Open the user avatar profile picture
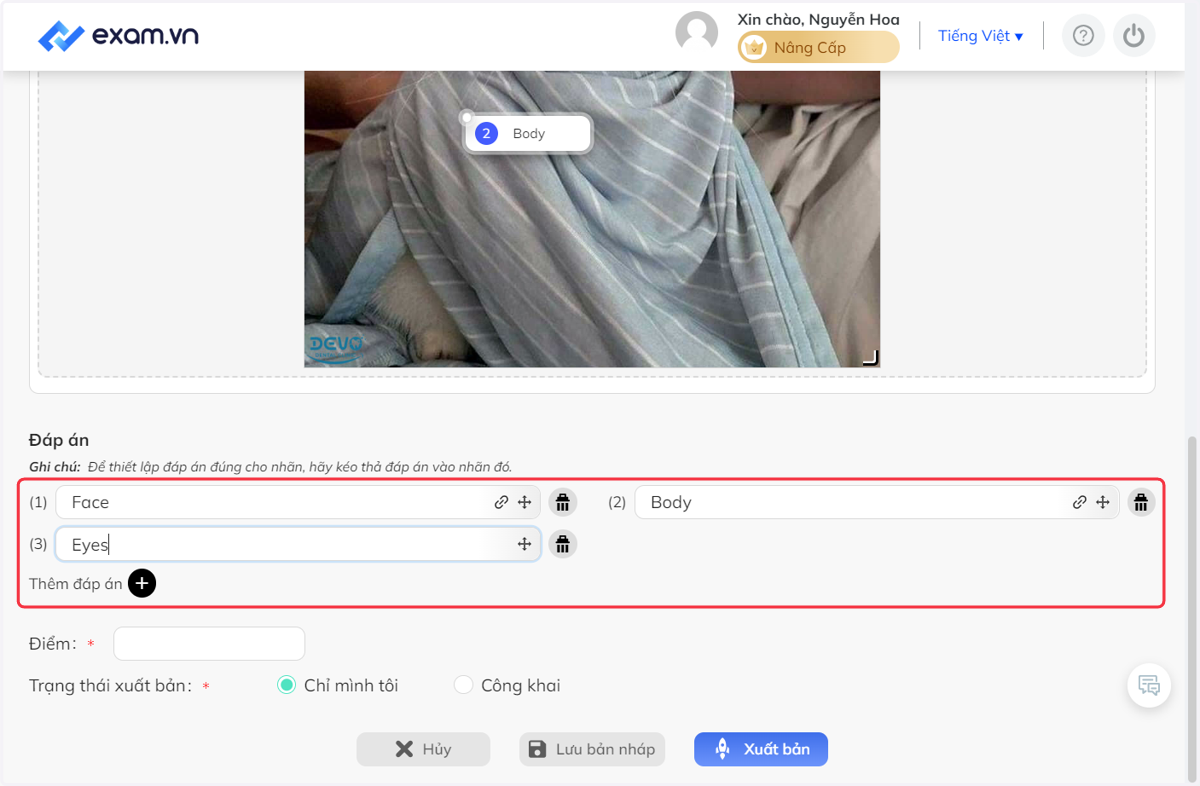 (x=697, y=33)
